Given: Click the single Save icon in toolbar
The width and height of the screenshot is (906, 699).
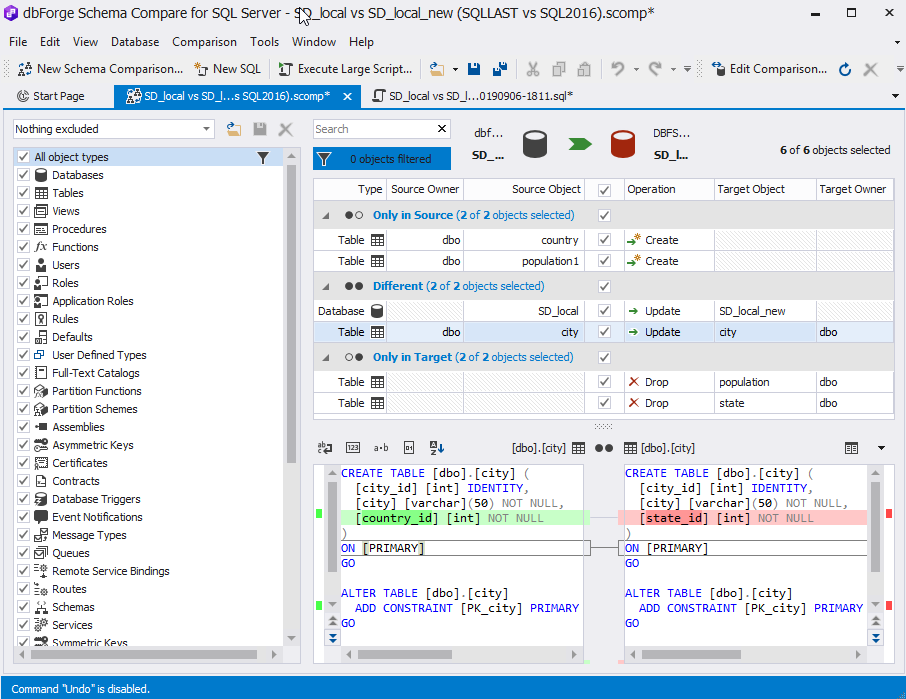Looking at the screenshot, I should click(x=474, y=69).
